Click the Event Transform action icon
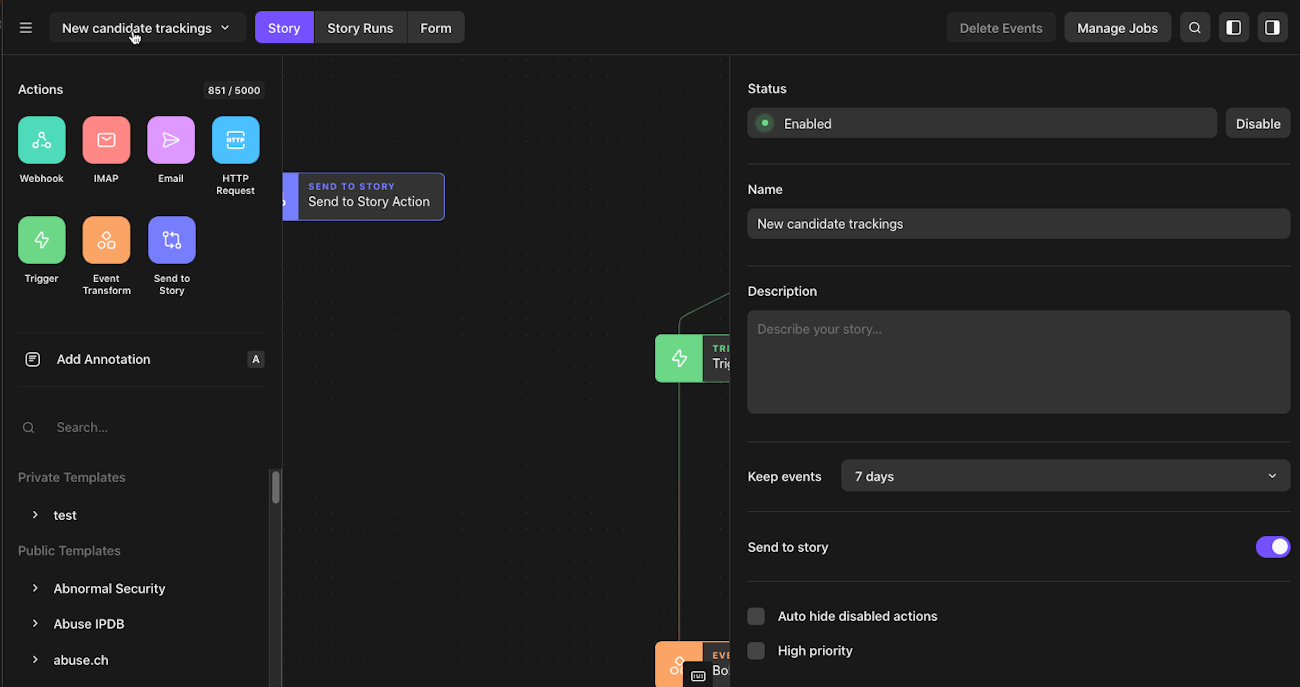This screenshot has width=1300, height=687. pyautogui.click(x=106, y=240)
